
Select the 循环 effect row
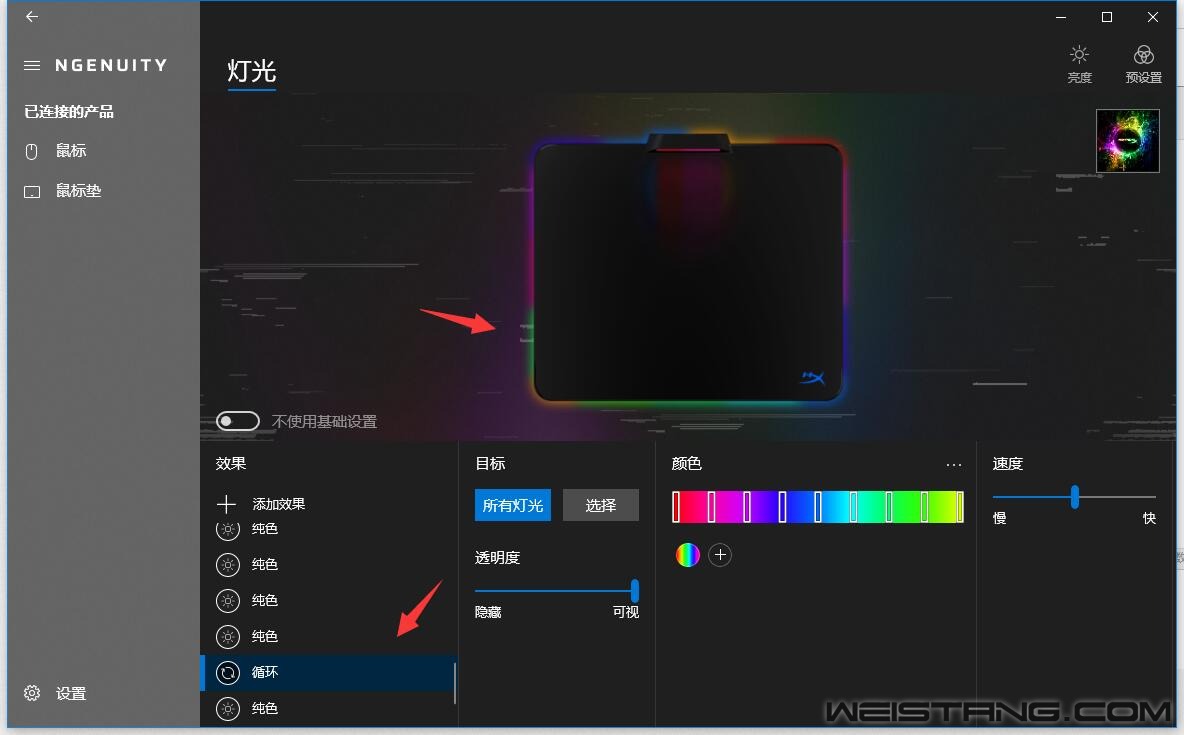328,672
